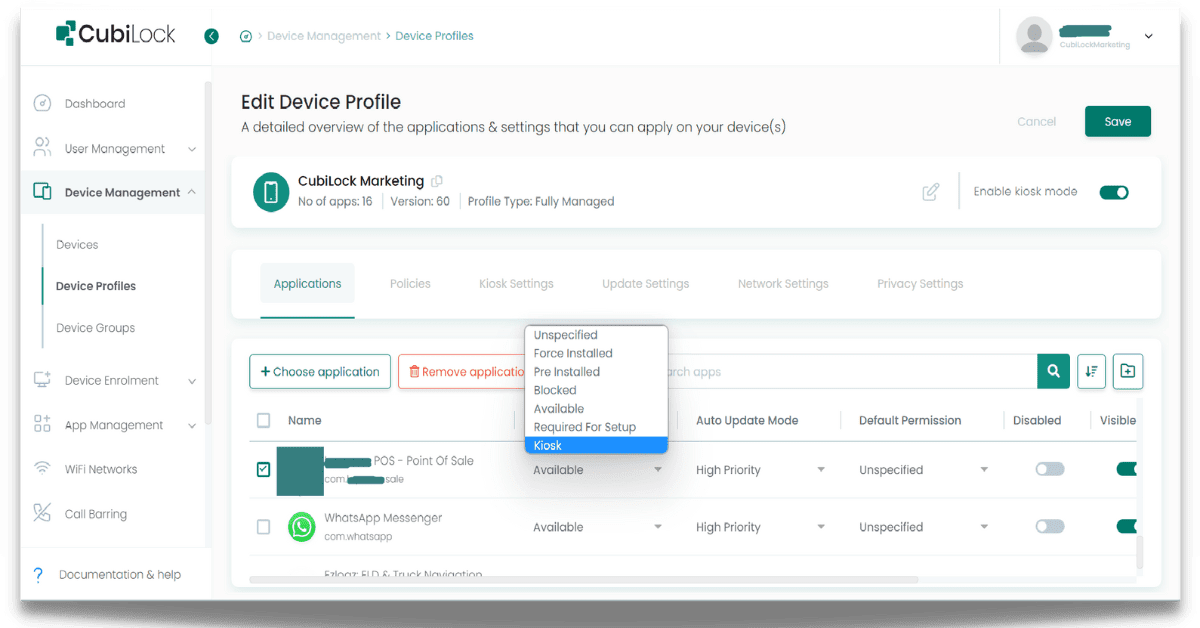
Task: Copy profile name CubiLock Marketing icon
Action: (436, 181)
